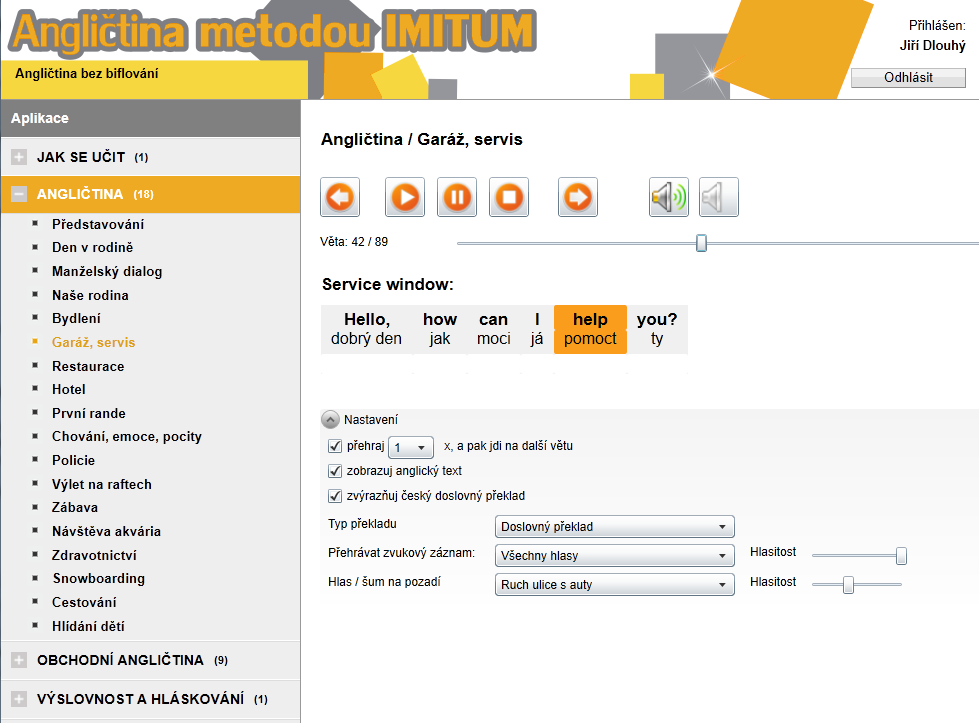Open the 'Naše rodina' lesson
The image size is (979, 723).
click(90, 295)
